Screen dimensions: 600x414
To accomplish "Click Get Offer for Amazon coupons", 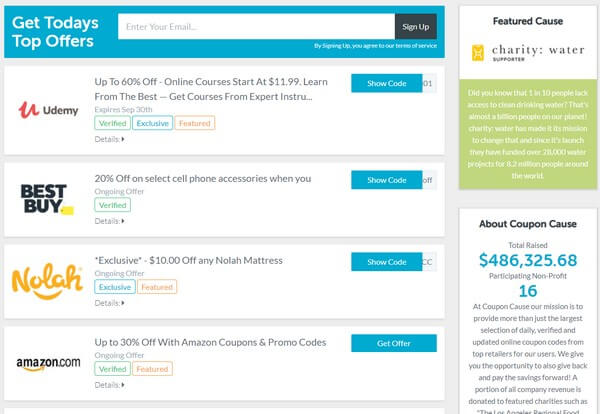I will tap(394, 344).
